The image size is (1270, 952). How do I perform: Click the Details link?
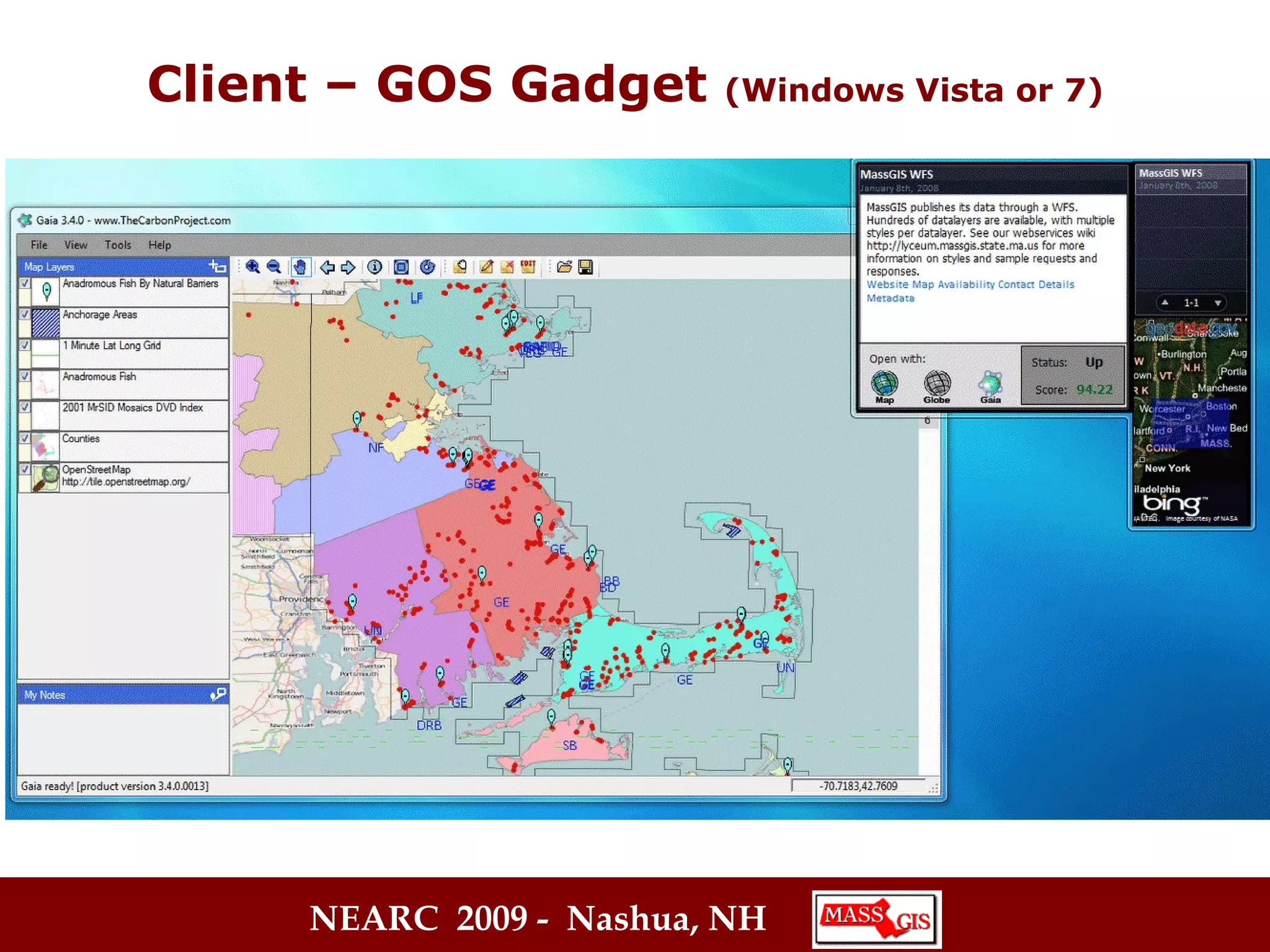[1056, 284]
